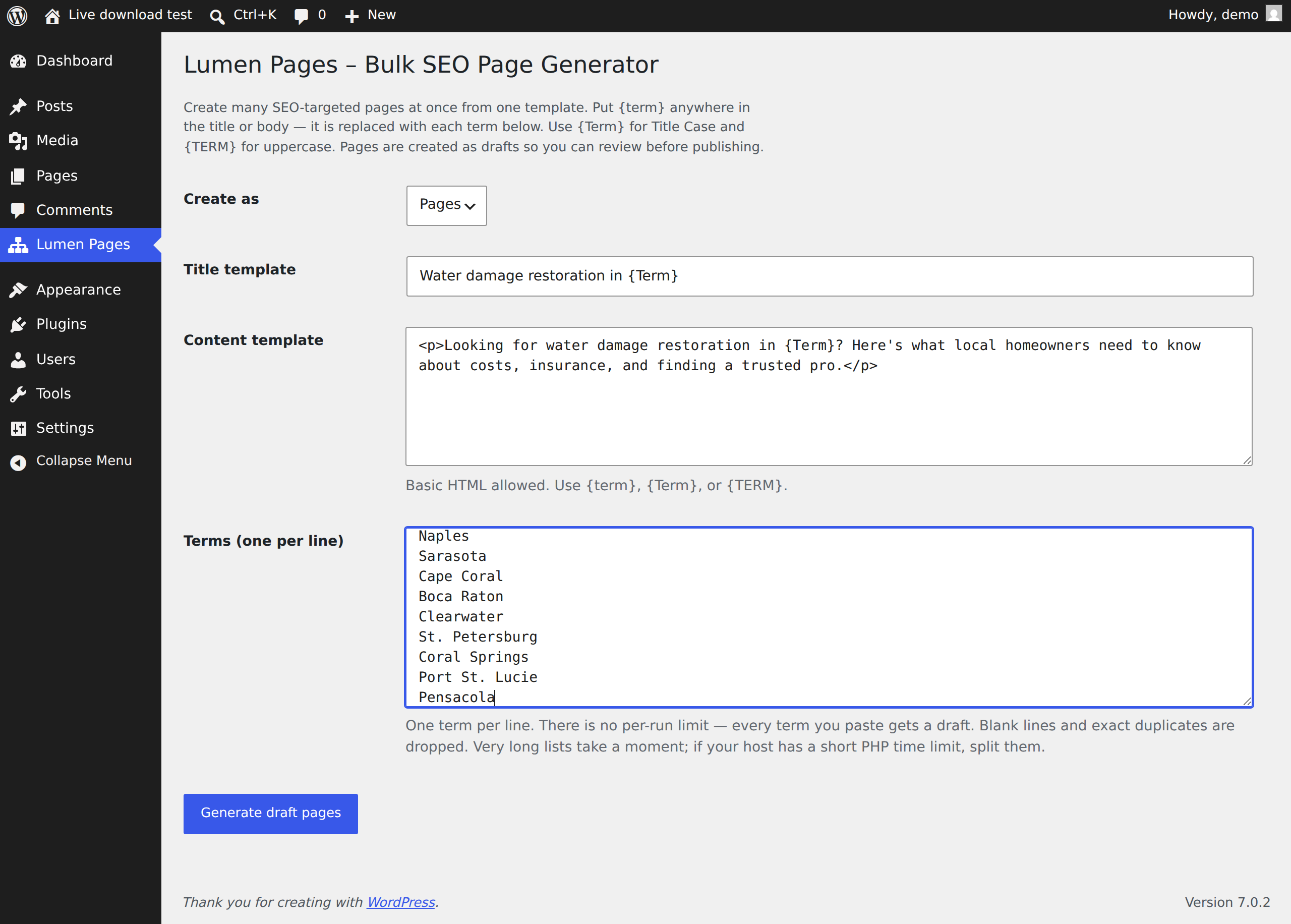The height and width of the screenshot is (924, 1291).
Task: Click the search magnifier icon in admin bar
Action: click(217, 17)
